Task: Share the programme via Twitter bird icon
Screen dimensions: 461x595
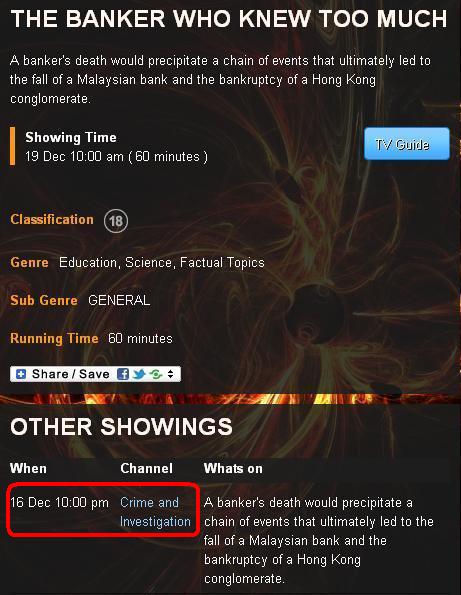Action: pos(139,374)
